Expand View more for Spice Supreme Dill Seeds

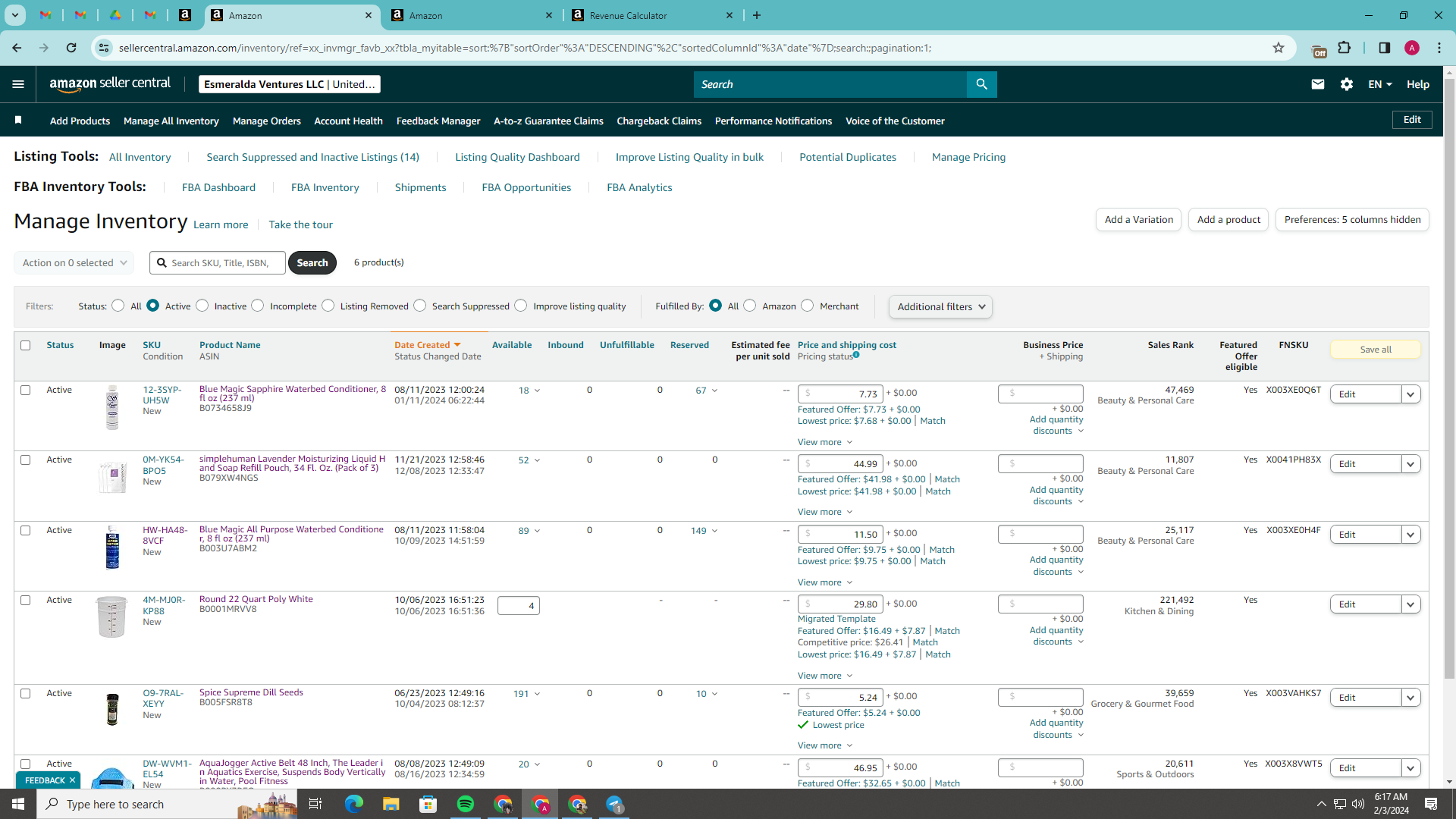pos(825,745)
